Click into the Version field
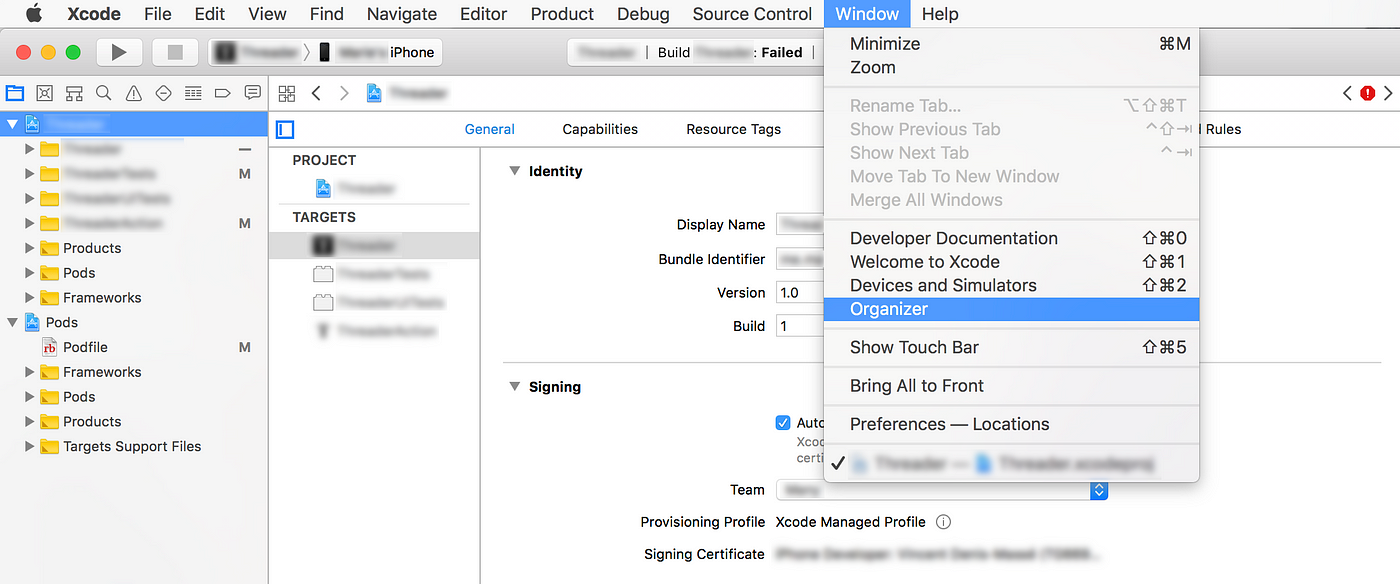The width and height of the screenshot is (1400, 584). [800, 293]
